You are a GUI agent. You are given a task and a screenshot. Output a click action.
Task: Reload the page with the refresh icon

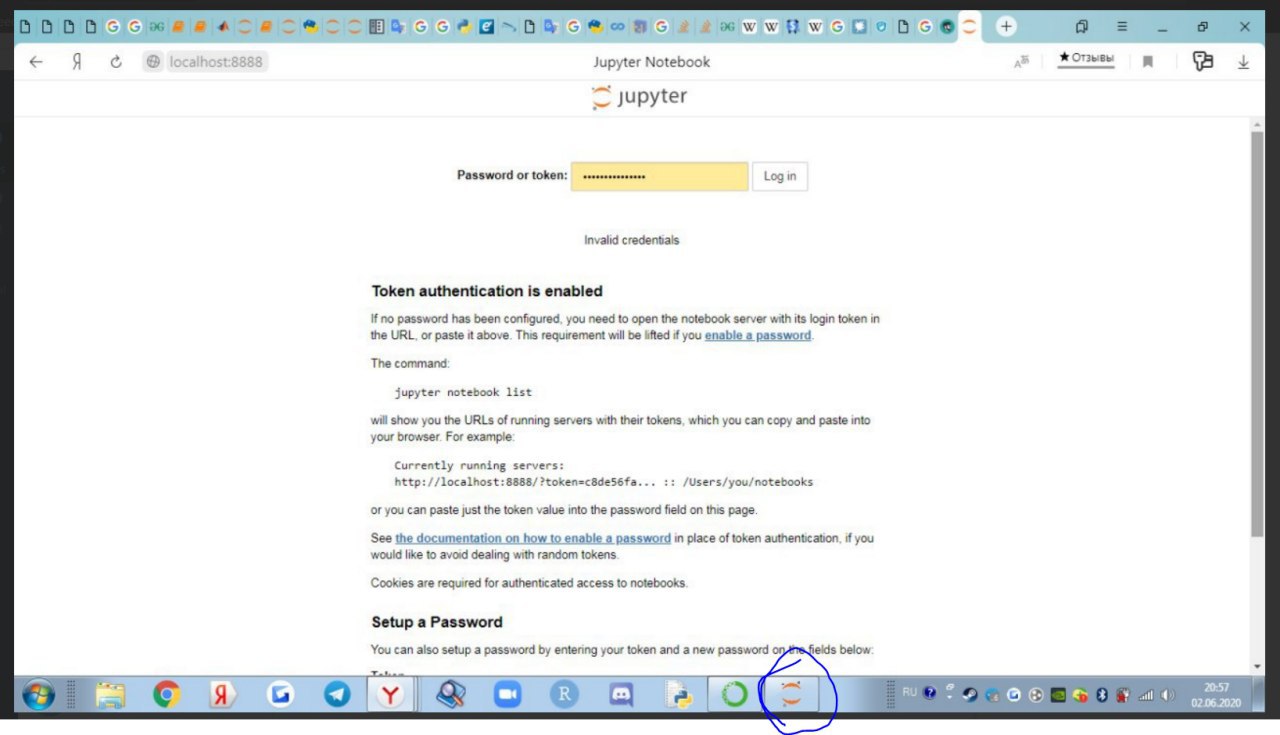[x=116, y=62]
